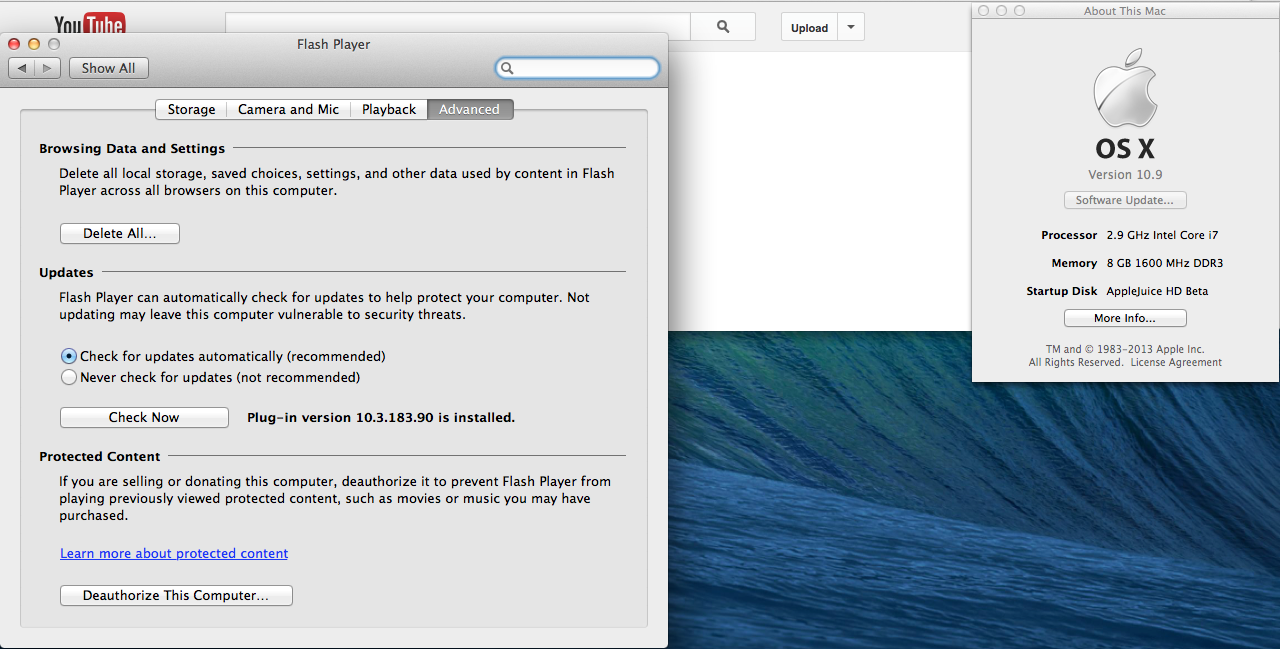Screen dimensions: 1280x649
Task: Click the Check Now button
Action: (144, 417)
